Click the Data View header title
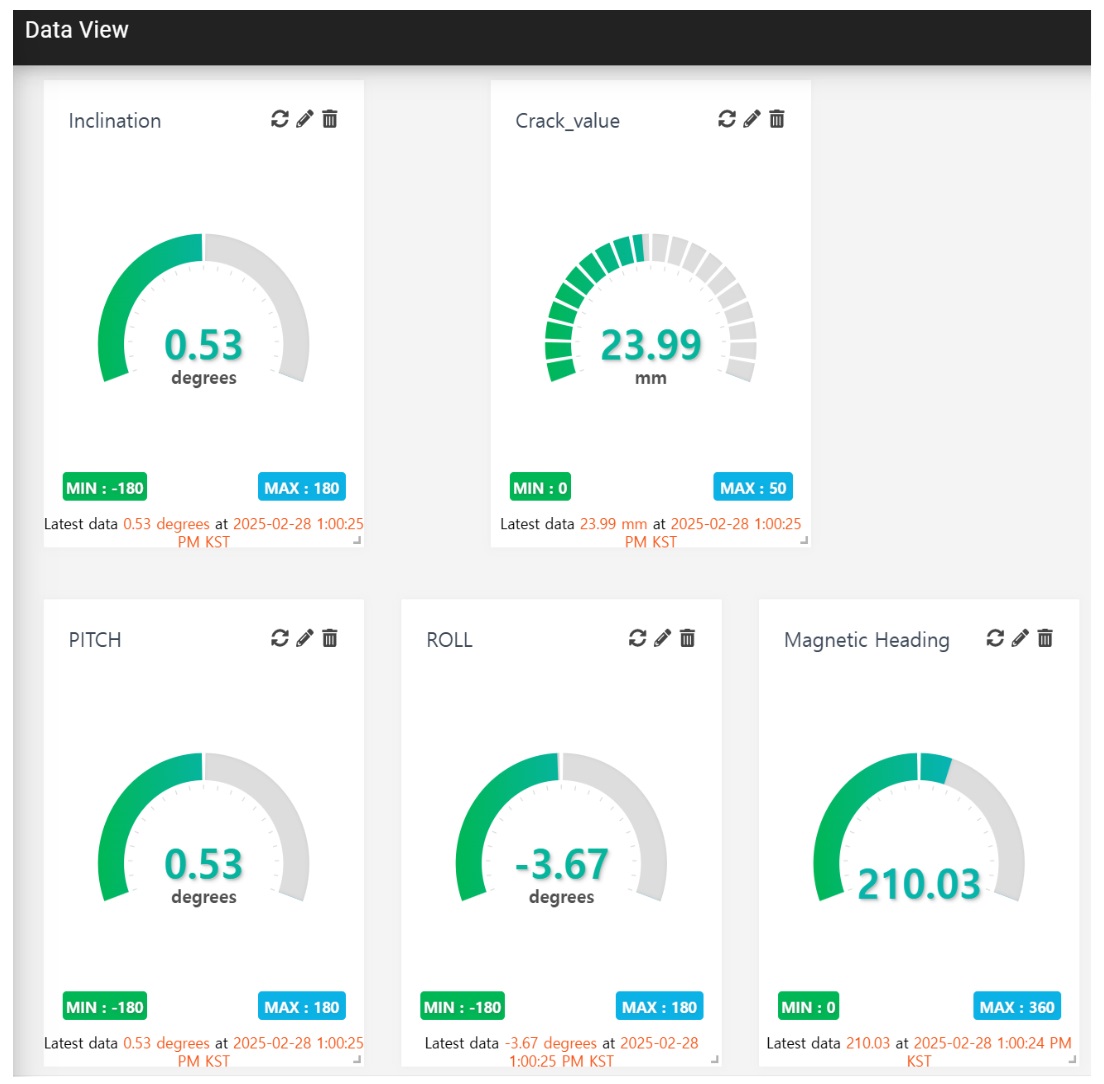Screen dimensions: 1104x1084 (x=77, y=30)
